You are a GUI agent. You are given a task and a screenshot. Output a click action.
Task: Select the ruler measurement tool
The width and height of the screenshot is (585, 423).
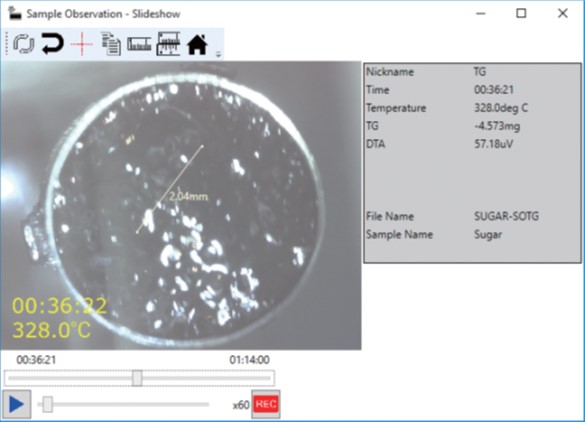[139, 44]
